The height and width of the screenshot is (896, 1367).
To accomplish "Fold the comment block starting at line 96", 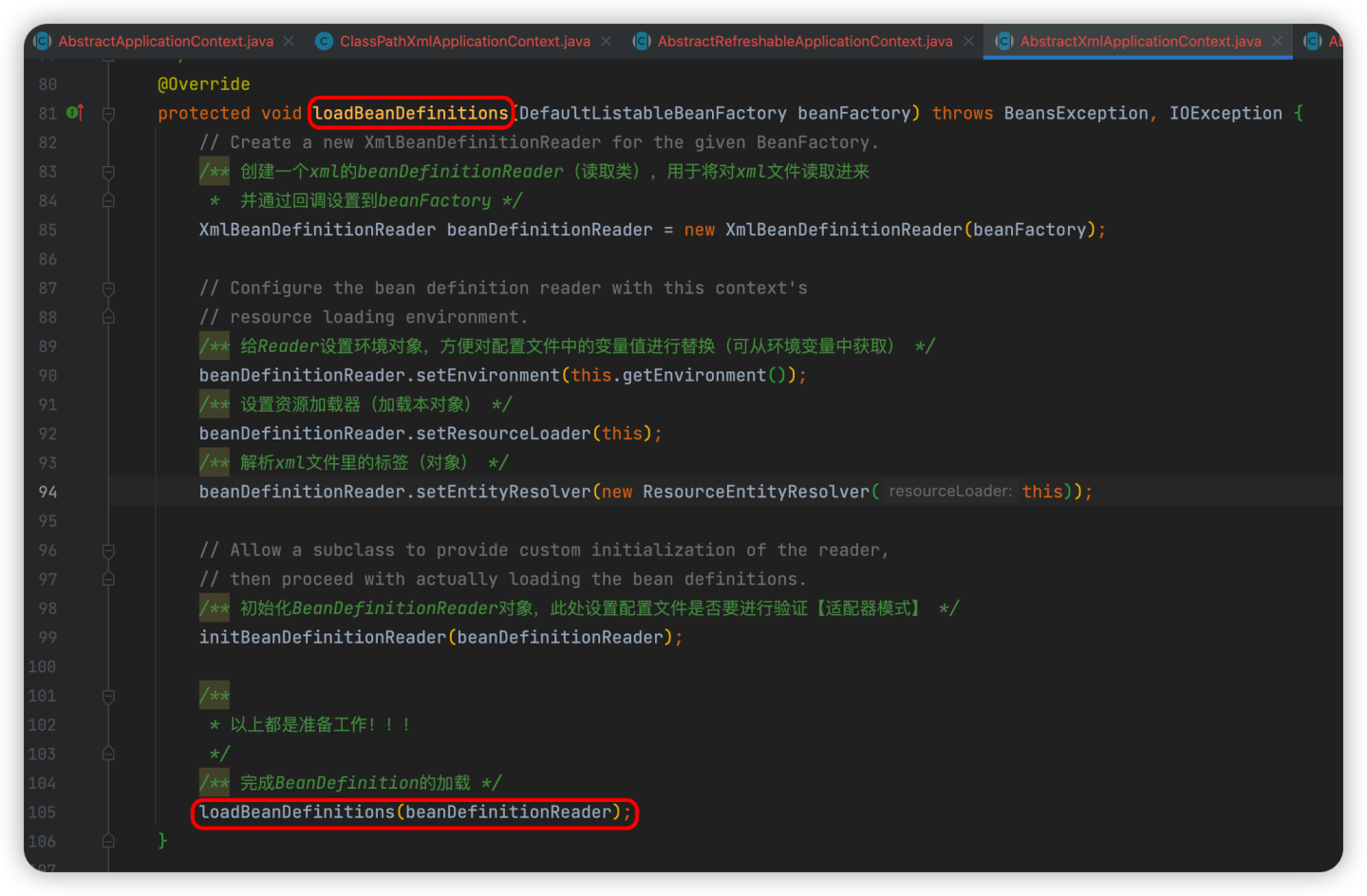I will click(x=108, y=551).
